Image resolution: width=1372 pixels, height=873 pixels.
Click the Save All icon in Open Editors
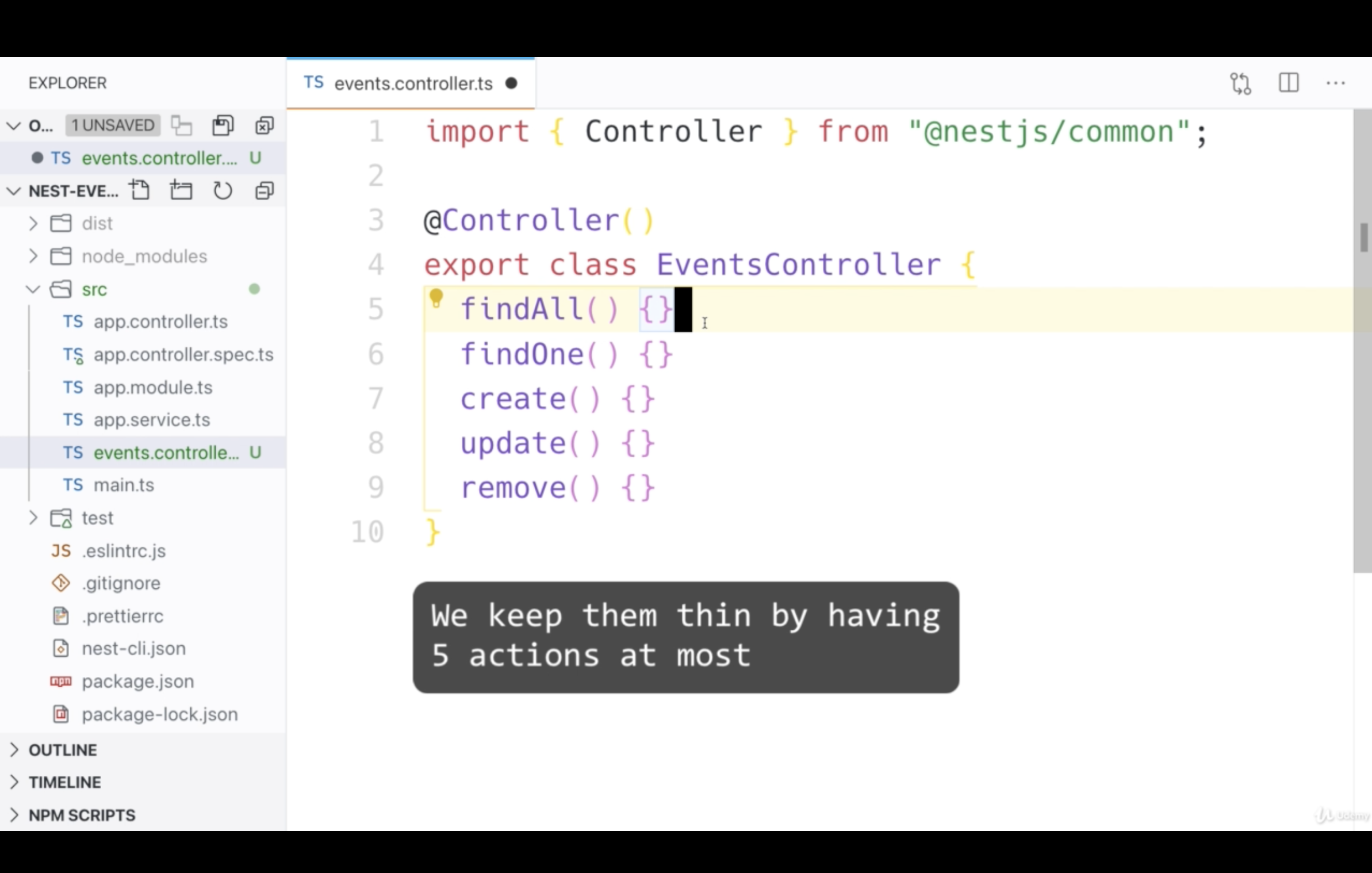[223, 125]
